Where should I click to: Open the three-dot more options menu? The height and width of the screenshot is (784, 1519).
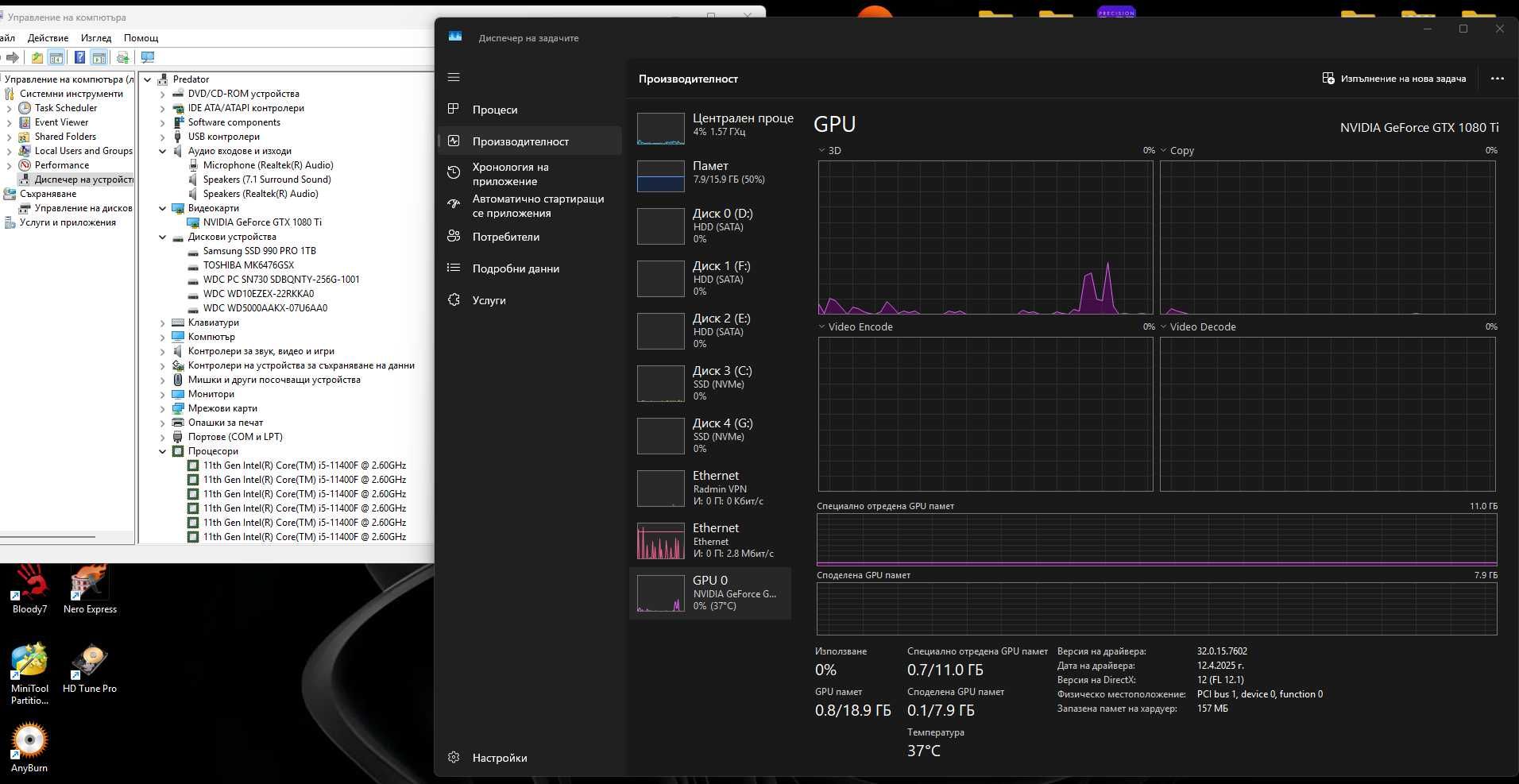(1498, 79)
